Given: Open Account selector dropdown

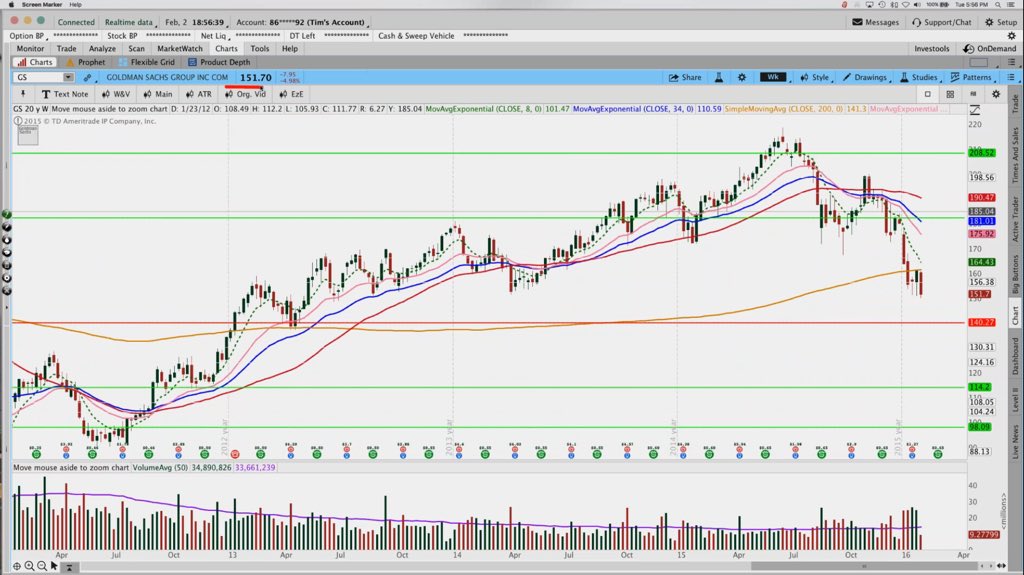Looking at the screenshot, I should [303, 22].
